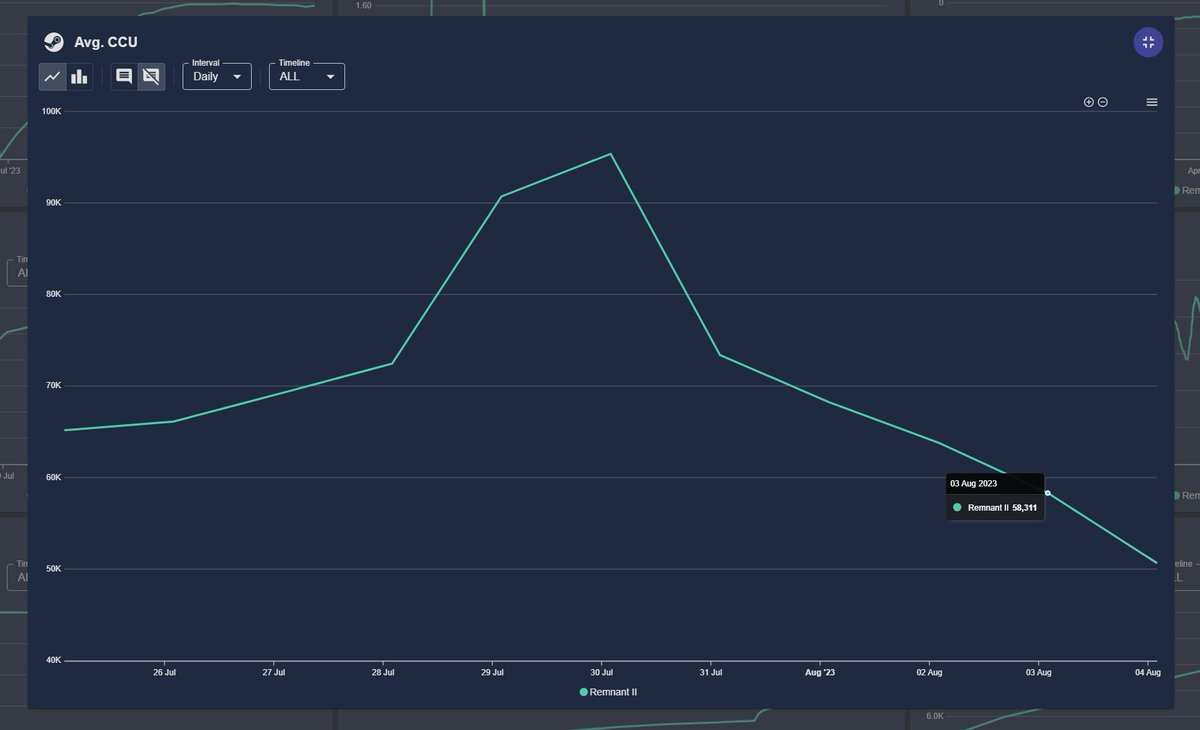The width and height of the screenshot is (1200, 730).
Task: Click the 29 Jul x-axis label
Action: 492,673
